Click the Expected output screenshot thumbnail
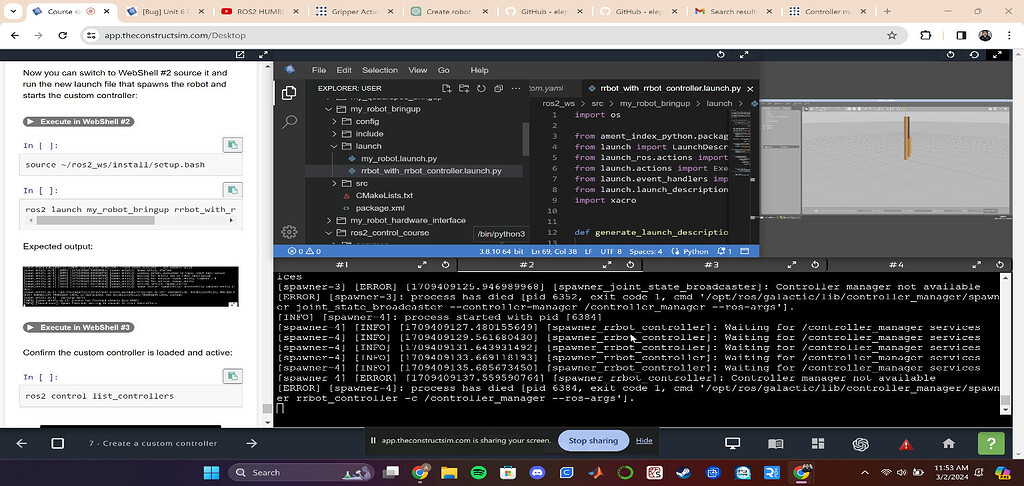This screenshot has height=486, width=1024. point(131,285)
